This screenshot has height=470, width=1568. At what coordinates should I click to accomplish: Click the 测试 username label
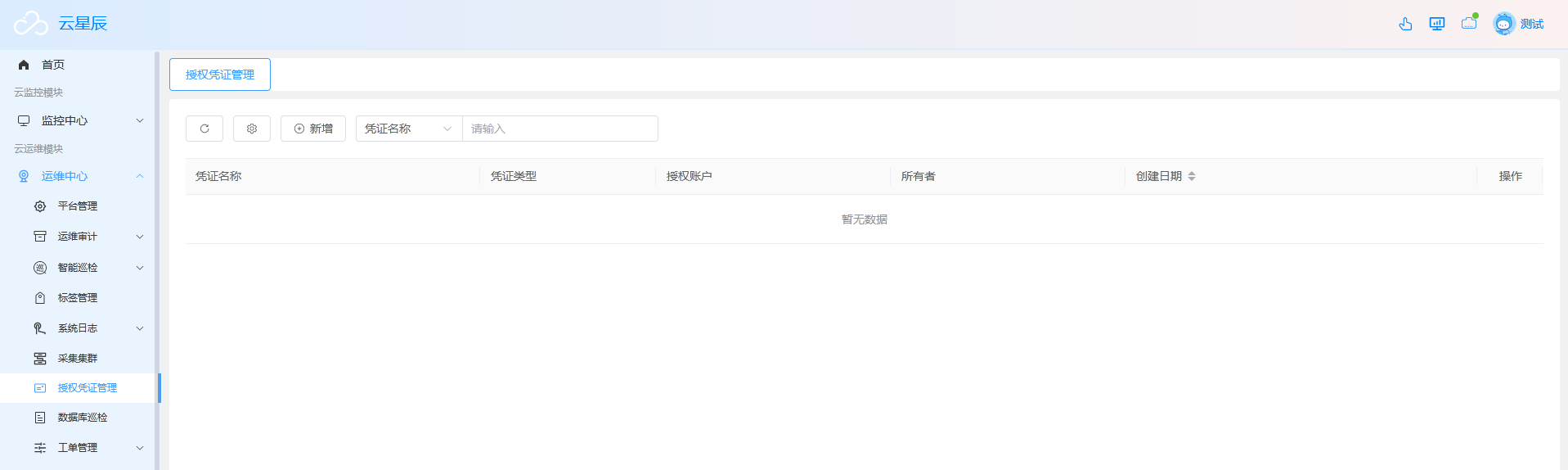pyautogui.click(x=1532, y=24)
